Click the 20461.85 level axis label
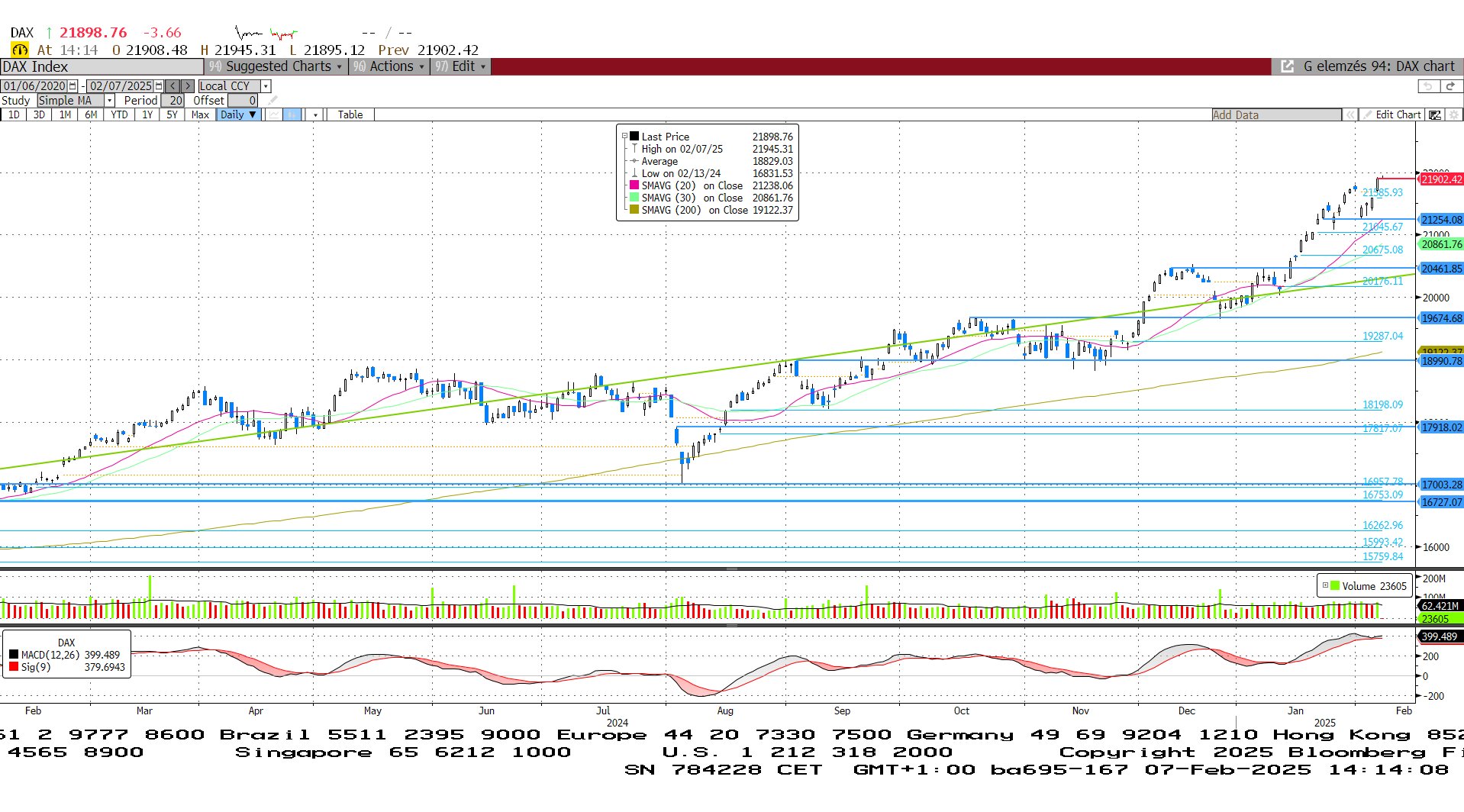 1441,269
